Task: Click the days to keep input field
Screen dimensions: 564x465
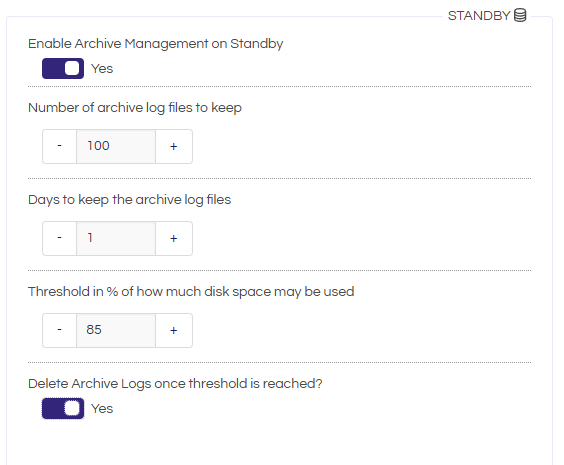Action: pyautogui.click(x=116, y=238)
